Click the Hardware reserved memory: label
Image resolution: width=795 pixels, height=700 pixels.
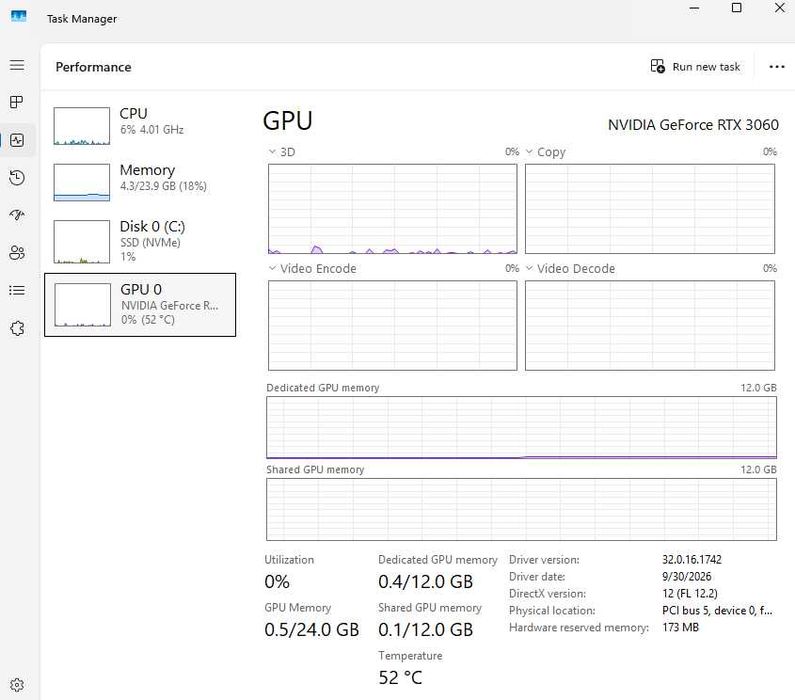pos(579,628)
